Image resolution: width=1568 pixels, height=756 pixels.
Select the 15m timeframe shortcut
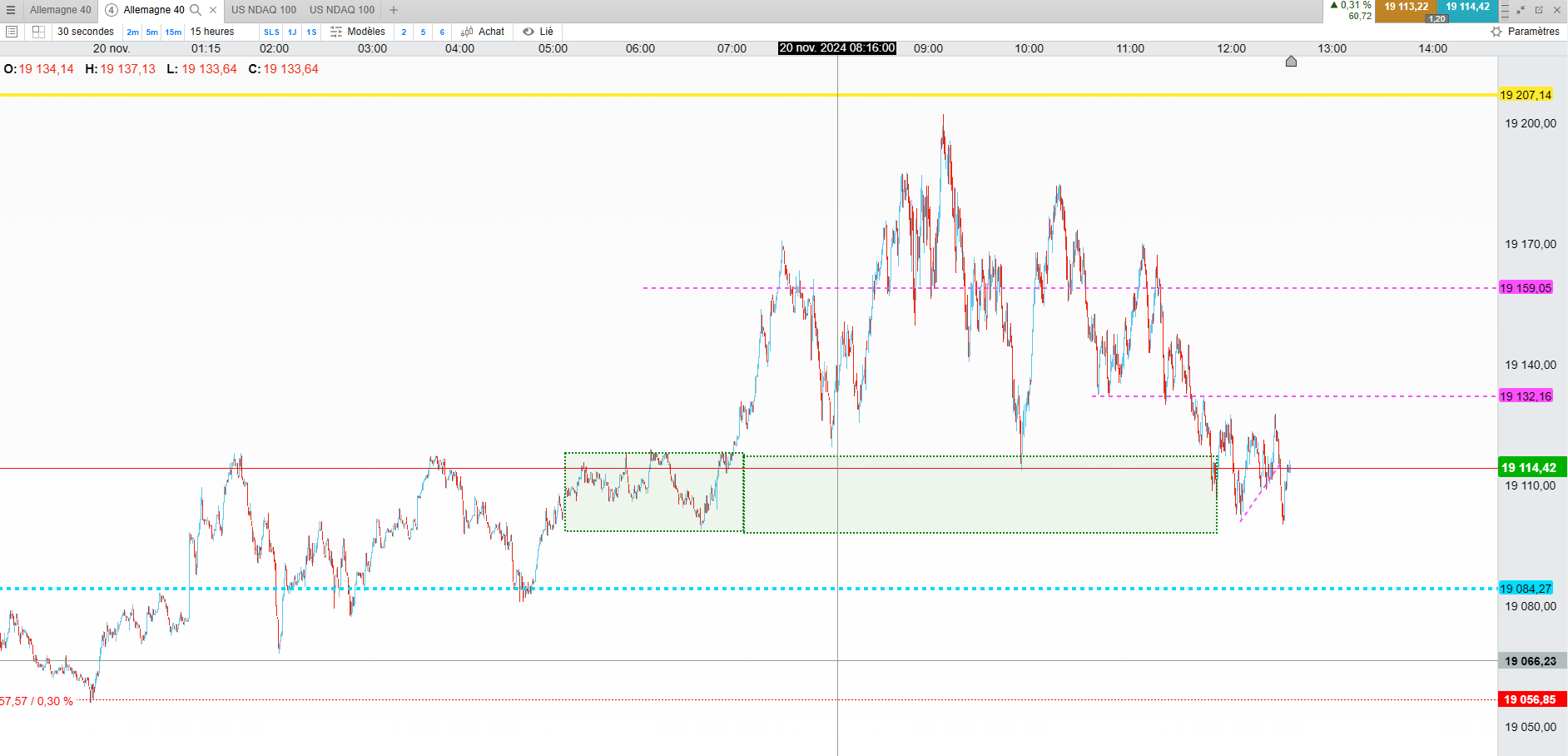173,32
